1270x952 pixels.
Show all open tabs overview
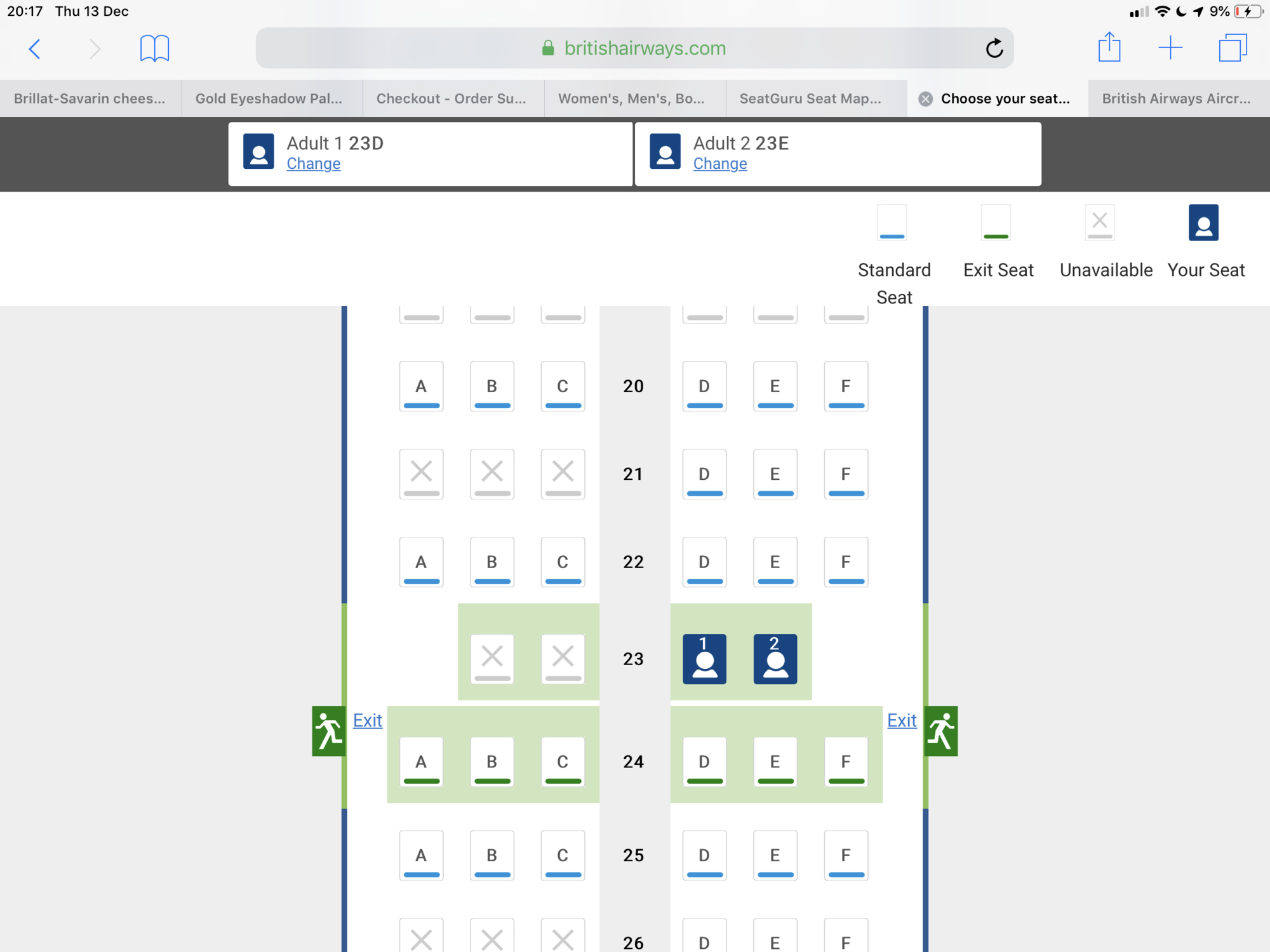1233,48
